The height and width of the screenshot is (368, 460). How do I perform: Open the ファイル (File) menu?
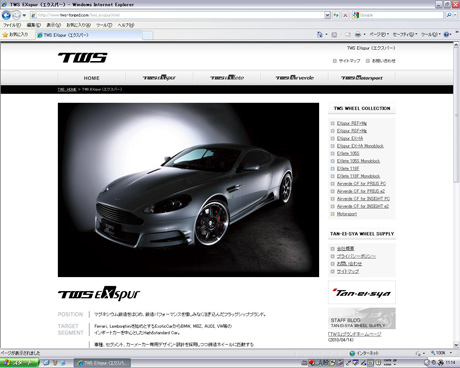coord(12,25)
